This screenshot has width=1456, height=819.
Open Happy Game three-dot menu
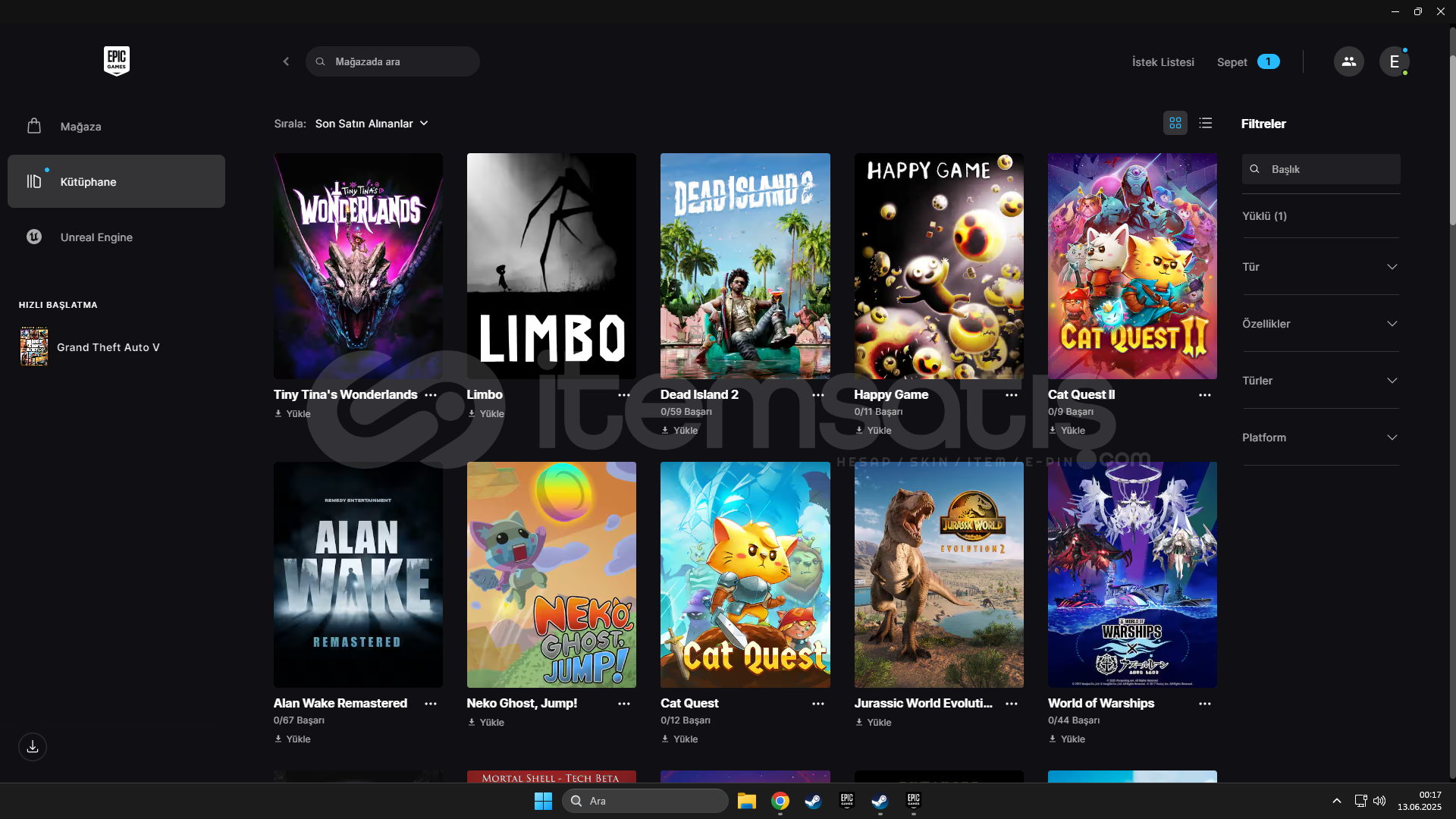pyautogui.click(x=1012, y=395)
